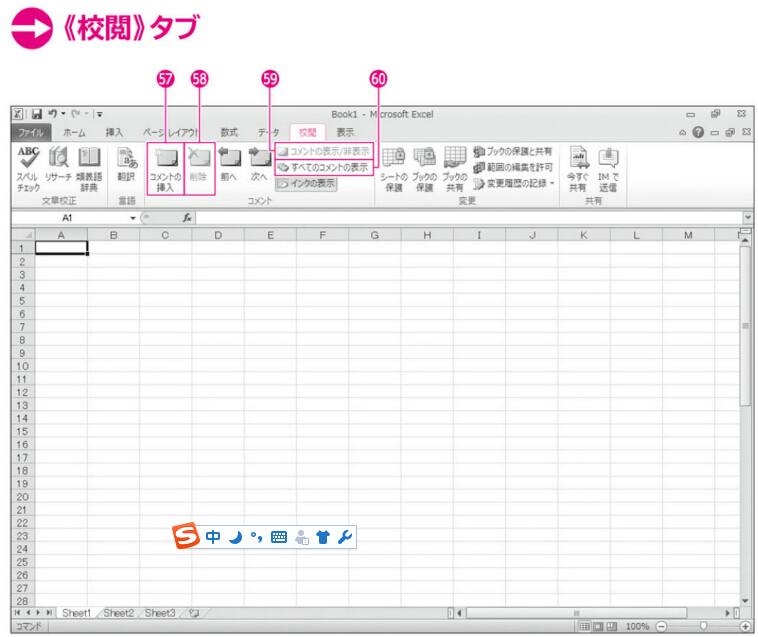Run the スペルチェック spell check tool
Viewport: 758px width, 637px height.
(x=29, y=169)
